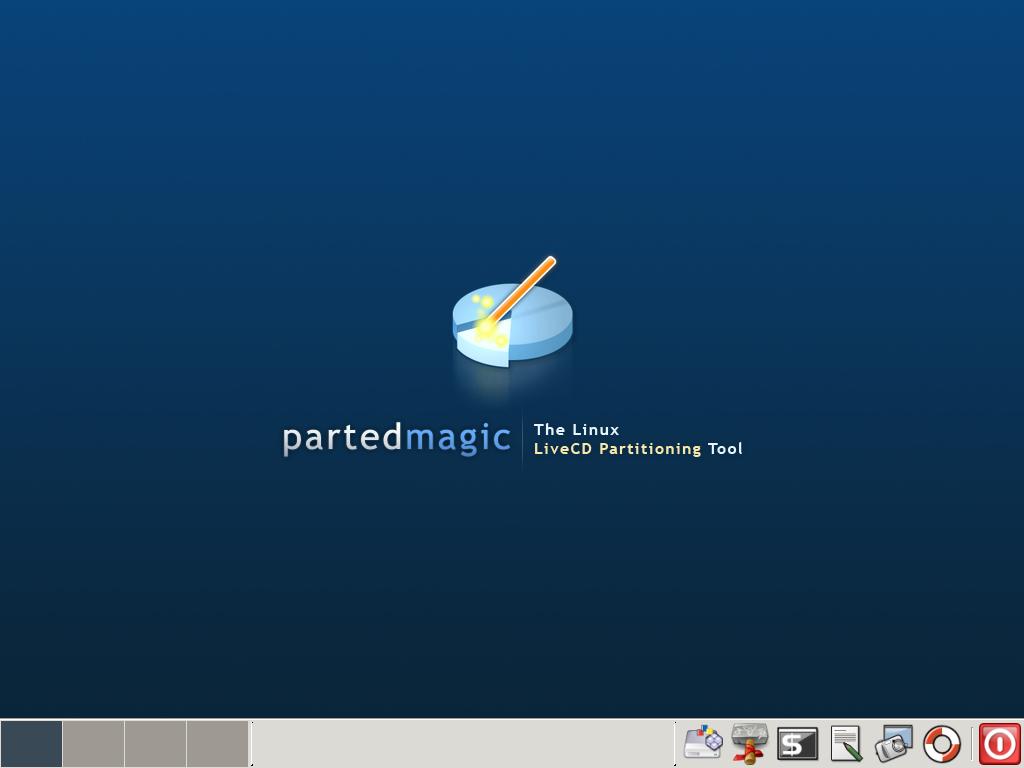Select the active dark first workspace
The height and width of the screenshot is (768, 1024).
(x=31, y=744)
